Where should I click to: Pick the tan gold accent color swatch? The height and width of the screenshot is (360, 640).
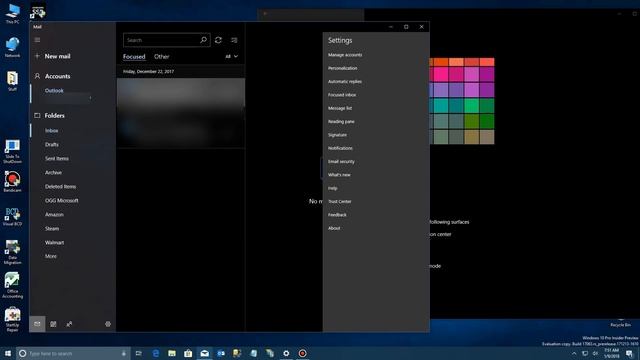point(471,137)
